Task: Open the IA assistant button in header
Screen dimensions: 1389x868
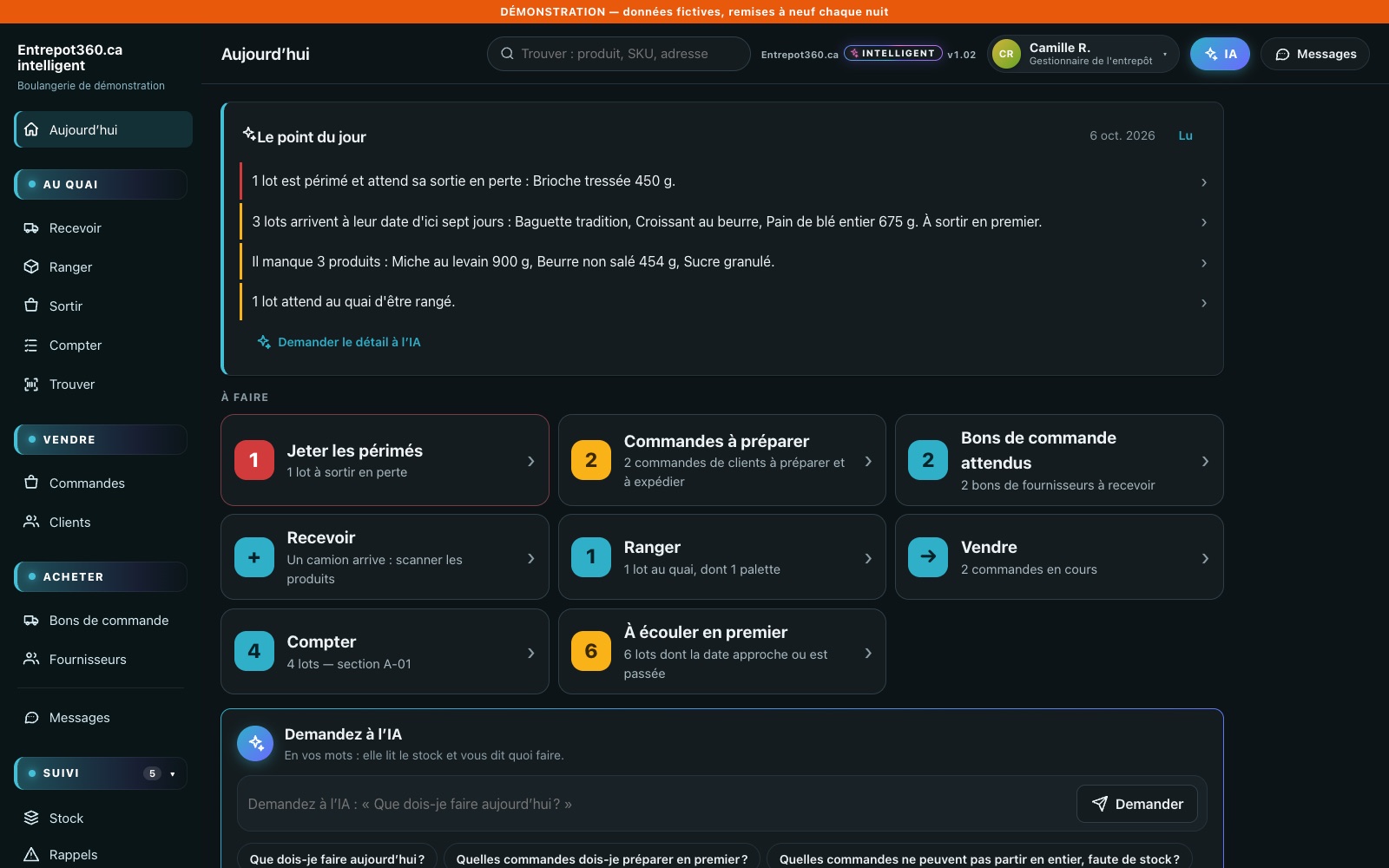Action: coord(1220,54)
